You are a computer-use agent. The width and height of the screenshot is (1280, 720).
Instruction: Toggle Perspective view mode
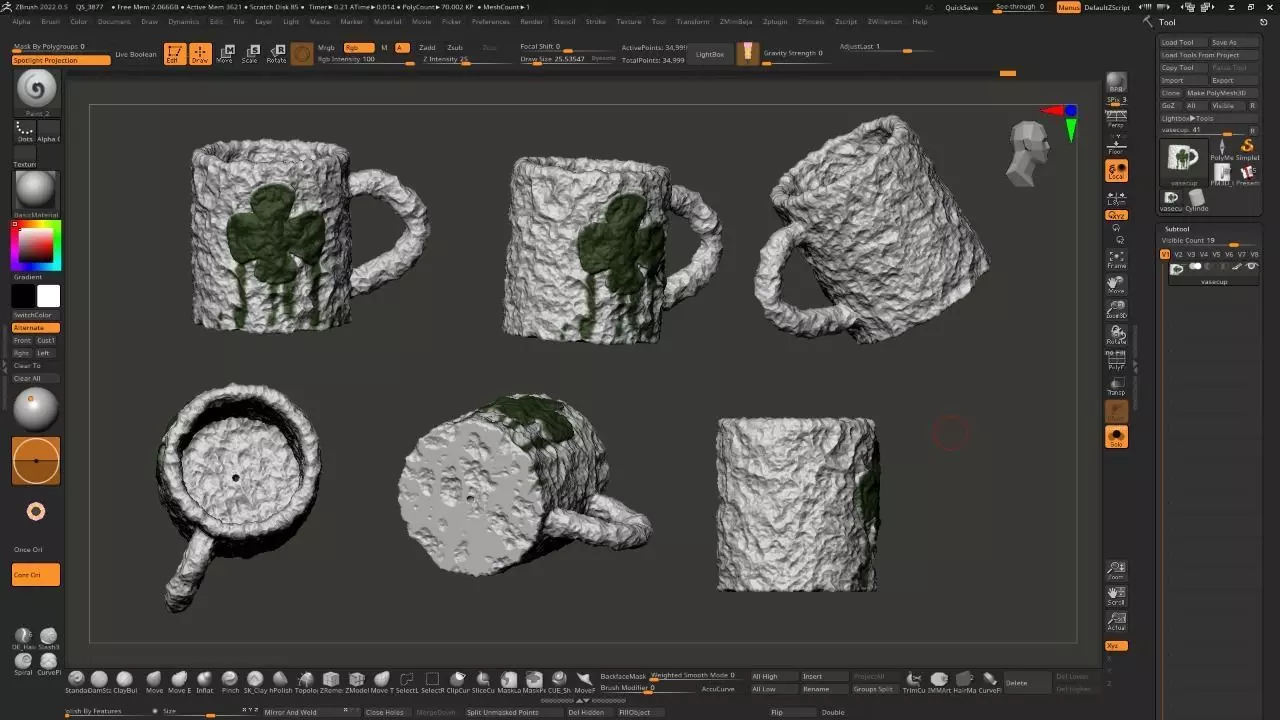[x=1116, y=120]
